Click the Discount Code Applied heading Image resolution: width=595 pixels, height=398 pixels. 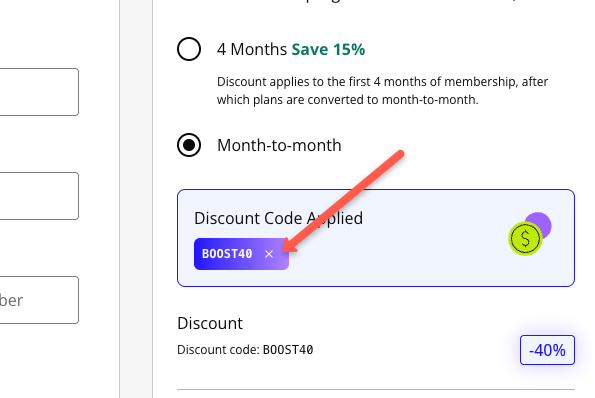[278, 218]
